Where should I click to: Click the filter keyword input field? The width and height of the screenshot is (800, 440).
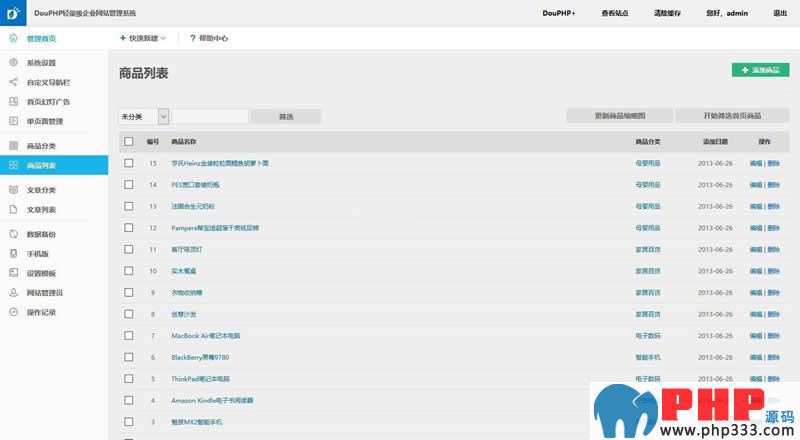click(x=210, y=116)
